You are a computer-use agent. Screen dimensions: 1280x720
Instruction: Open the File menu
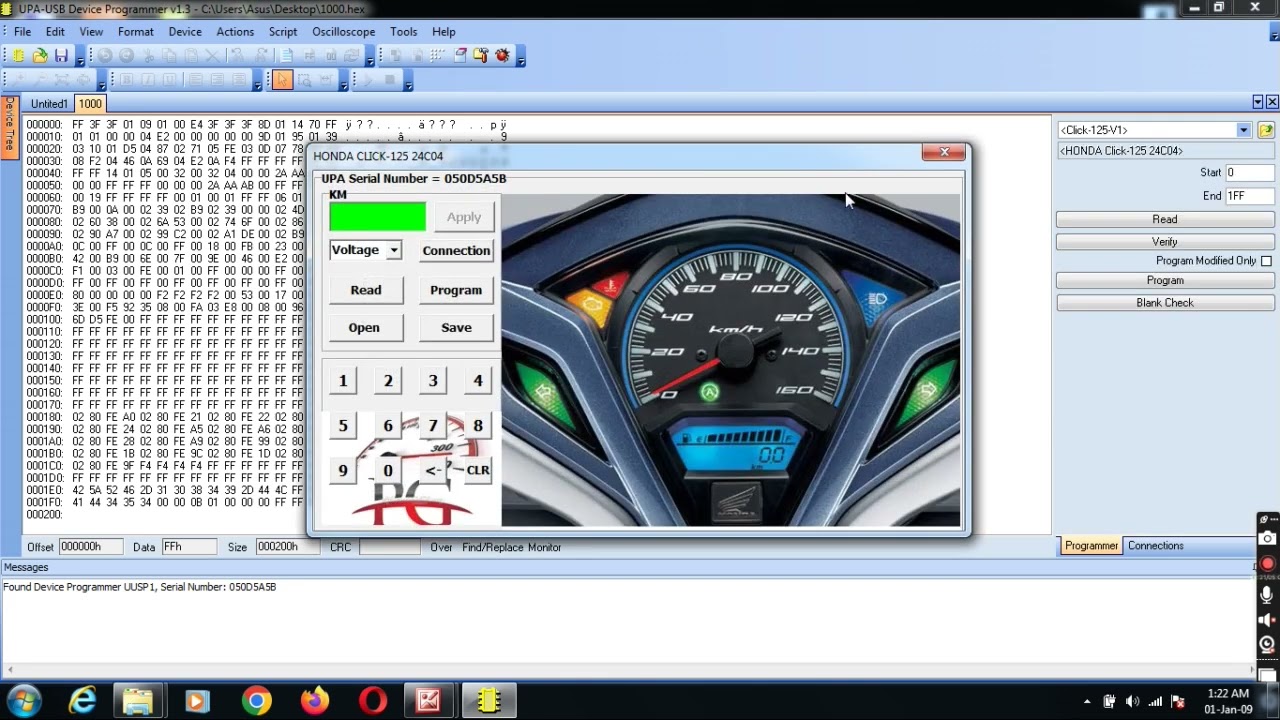[22, 32]
